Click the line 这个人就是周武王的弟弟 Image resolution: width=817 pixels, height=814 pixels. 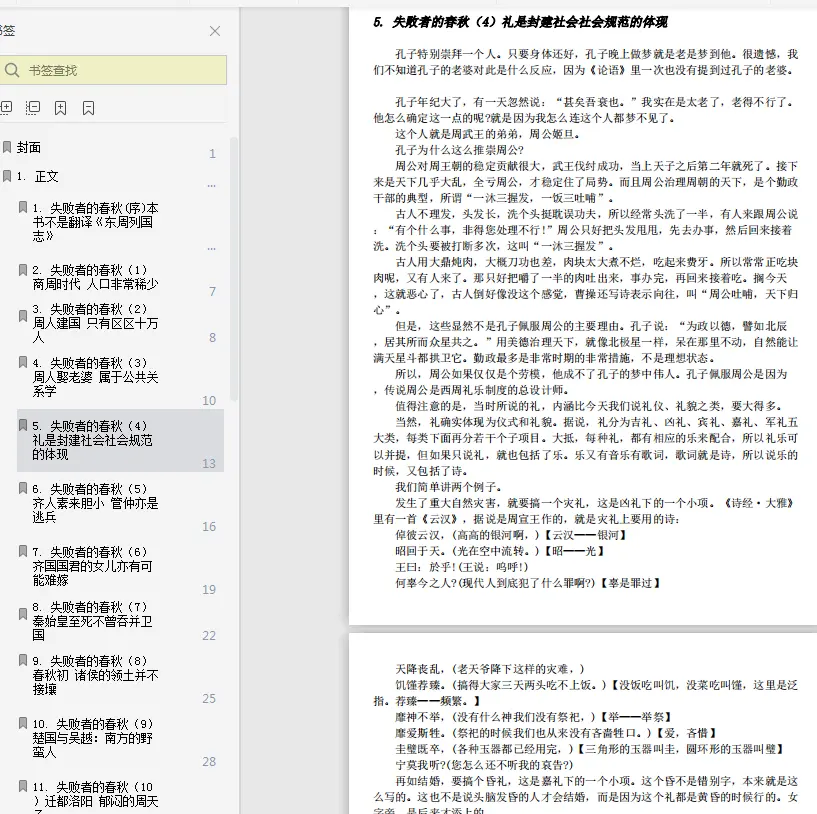487,134
